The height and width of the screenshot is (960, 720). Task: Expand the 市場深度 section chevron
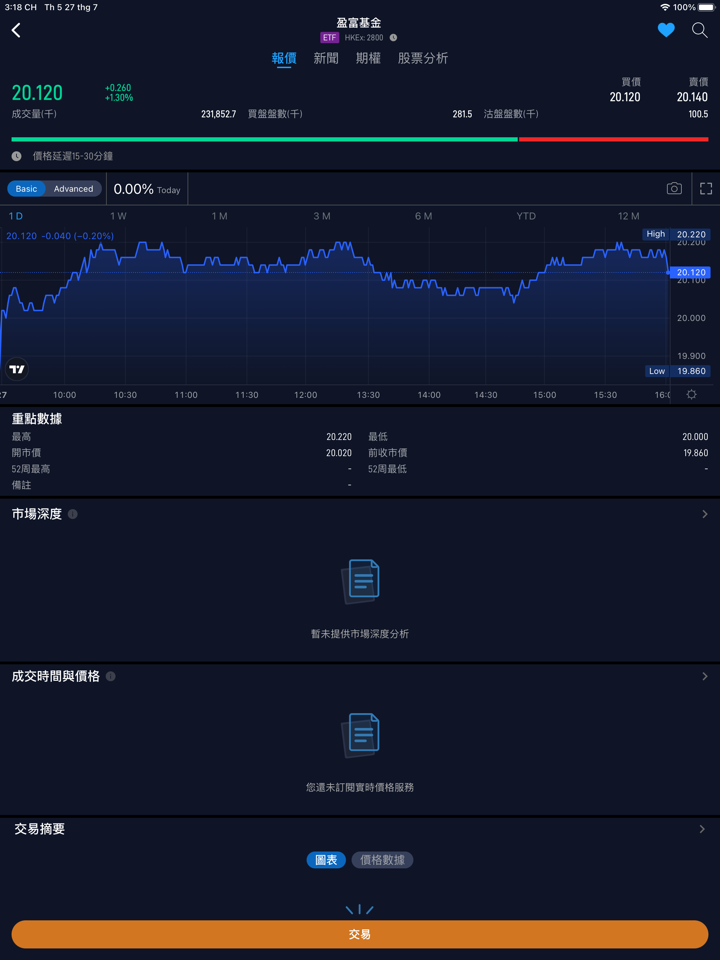click(704, 514)
